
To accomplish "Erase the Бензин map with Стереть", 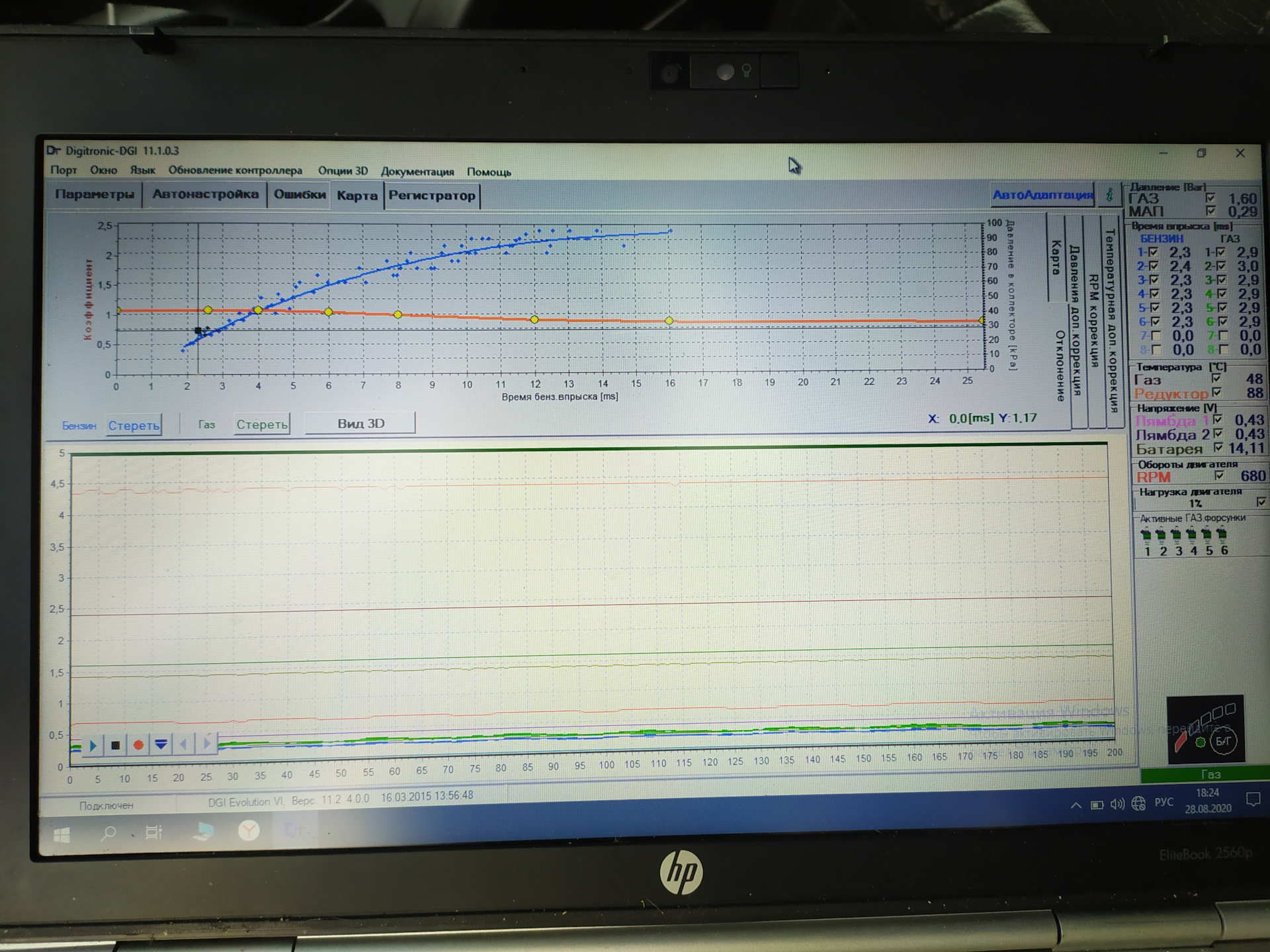I will pyautogui.click(x=134, y=425).
